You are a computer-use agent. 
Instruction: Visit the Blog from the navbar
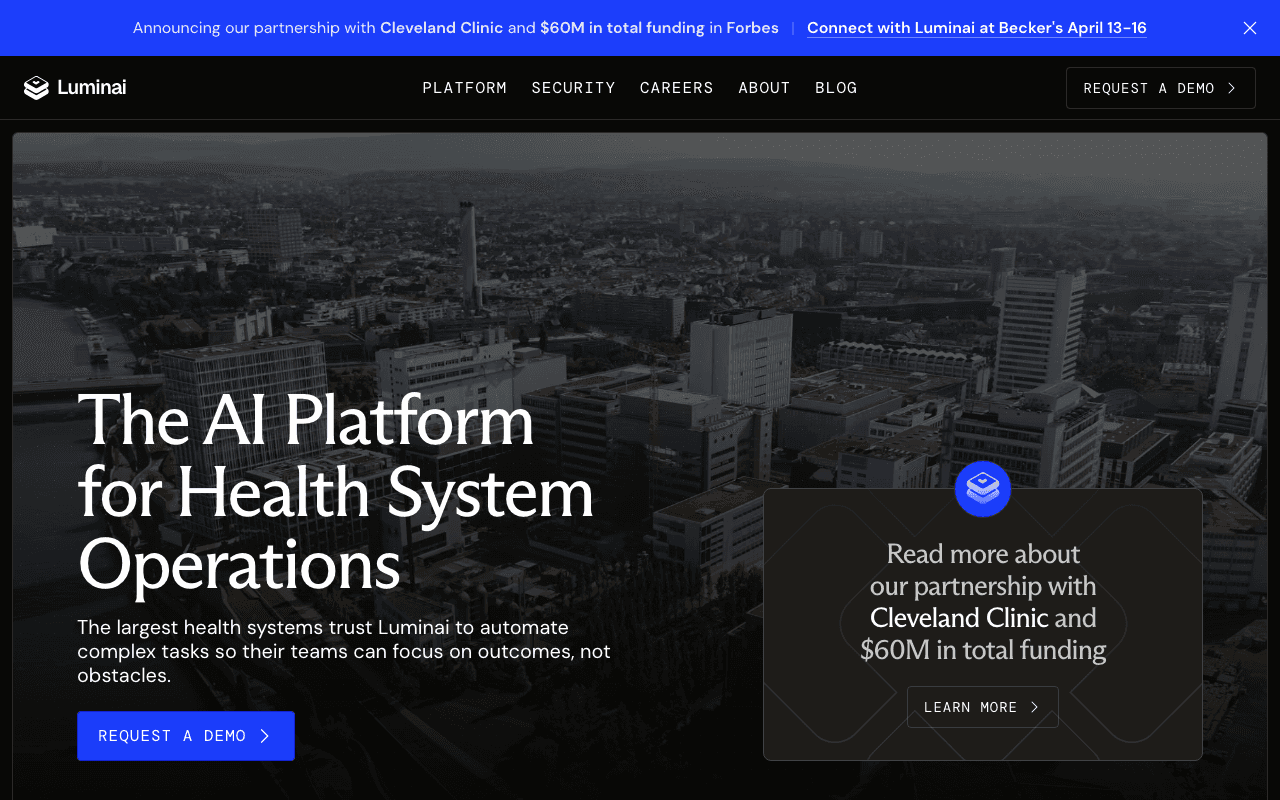[836, 88]
